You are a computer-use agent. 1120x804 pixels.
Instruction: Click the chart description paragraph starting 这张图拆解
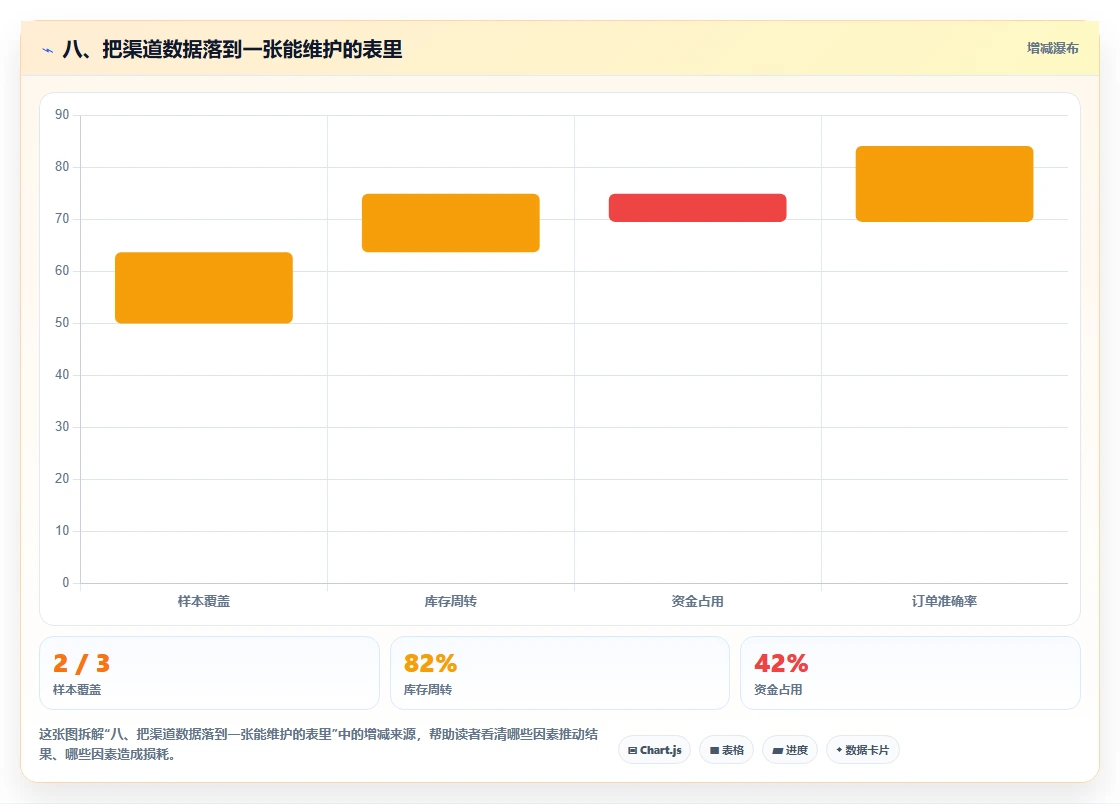click(x=319, y=744)
